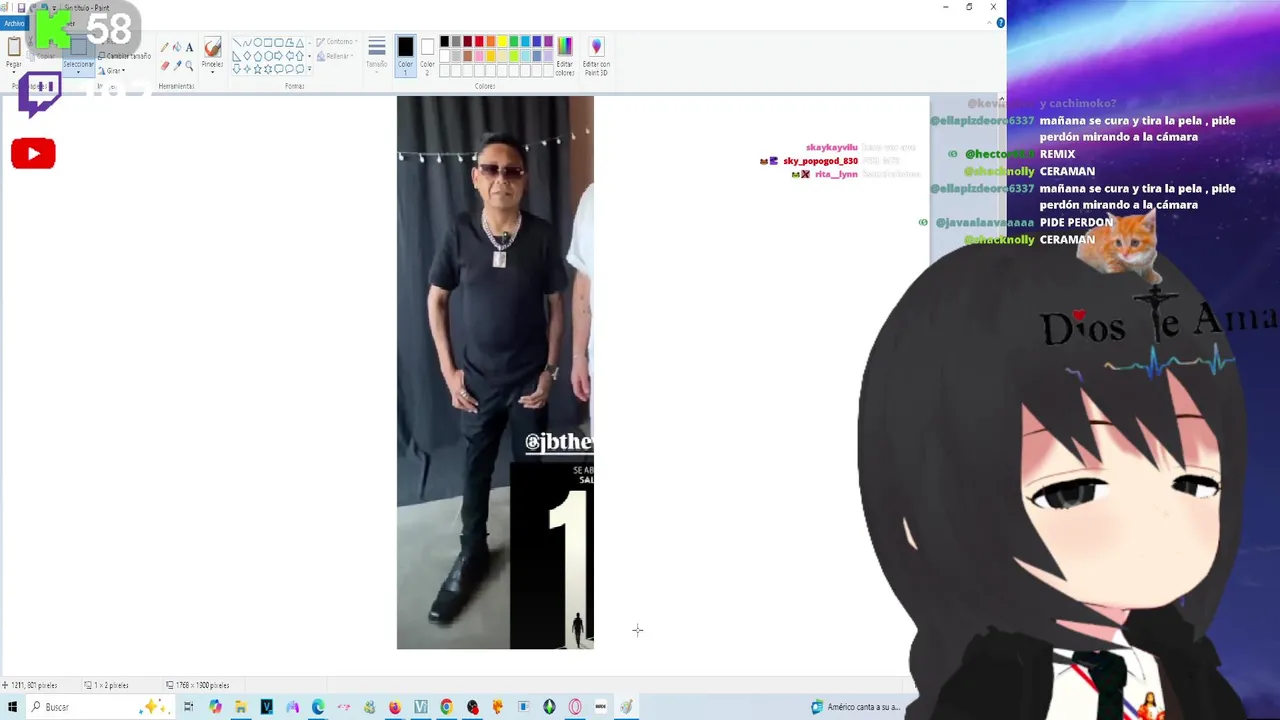Expand the Pinceles dropdown arrow
1280x720 pixels.
pyautogui.click(x=212, y=72)
